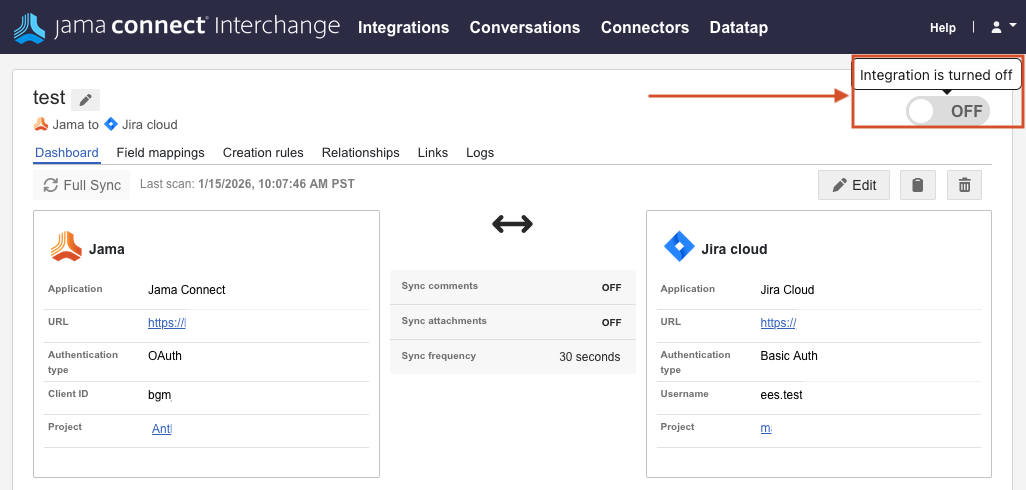Screen dimensions: 1026x490
Task: Delete the integration using trash icon
Action: coord(964,185)
